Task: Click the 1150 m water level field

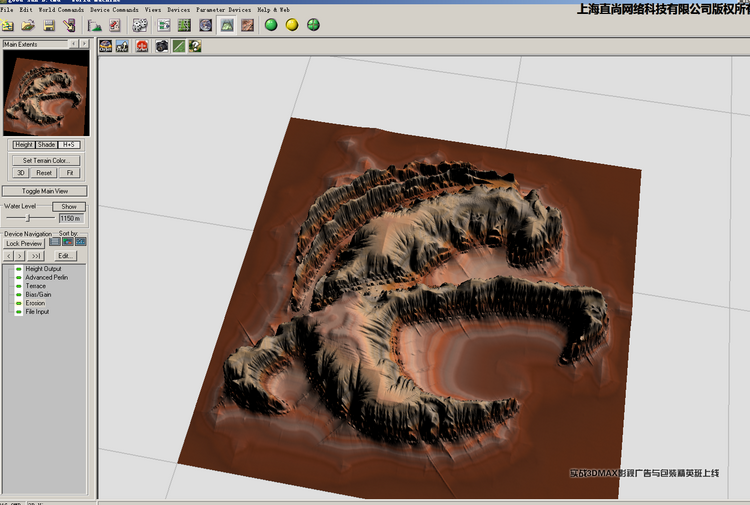Action: pyautogui.click(x=71, y=218)
